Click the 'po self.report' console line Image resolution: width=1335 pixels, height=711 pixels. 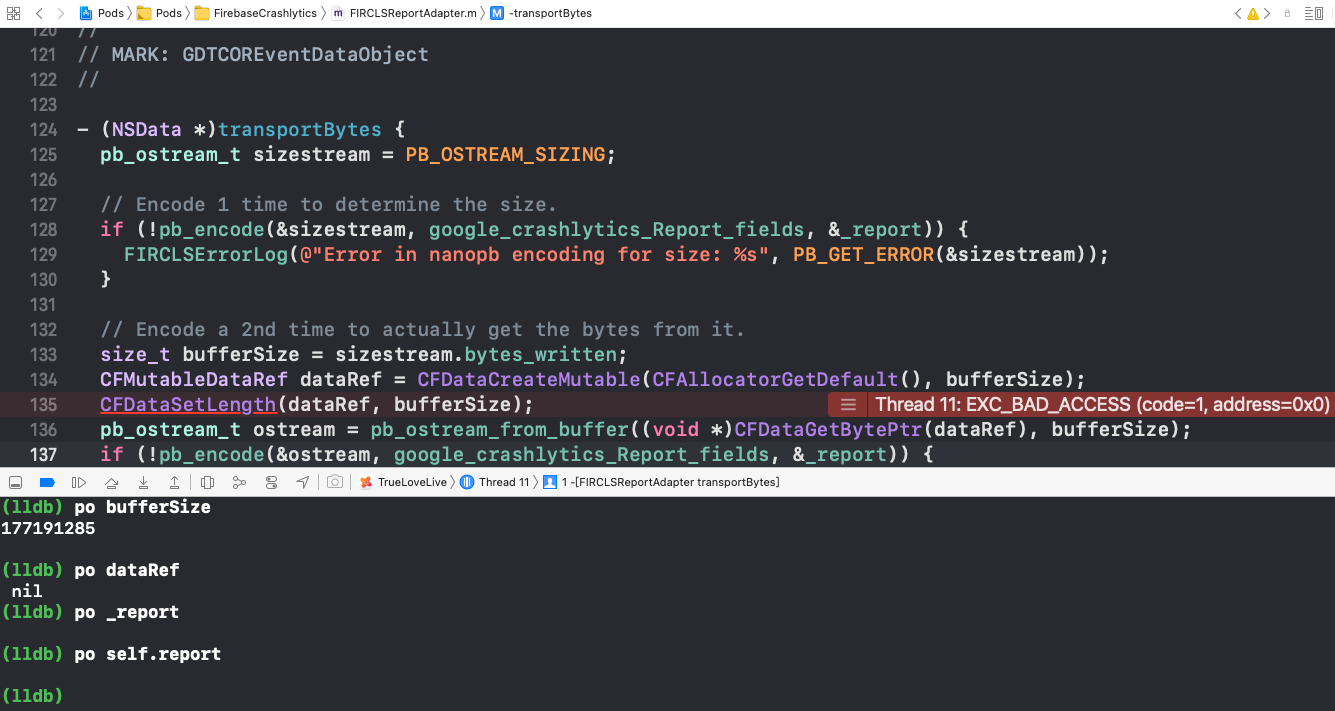(x=111, y=654)
